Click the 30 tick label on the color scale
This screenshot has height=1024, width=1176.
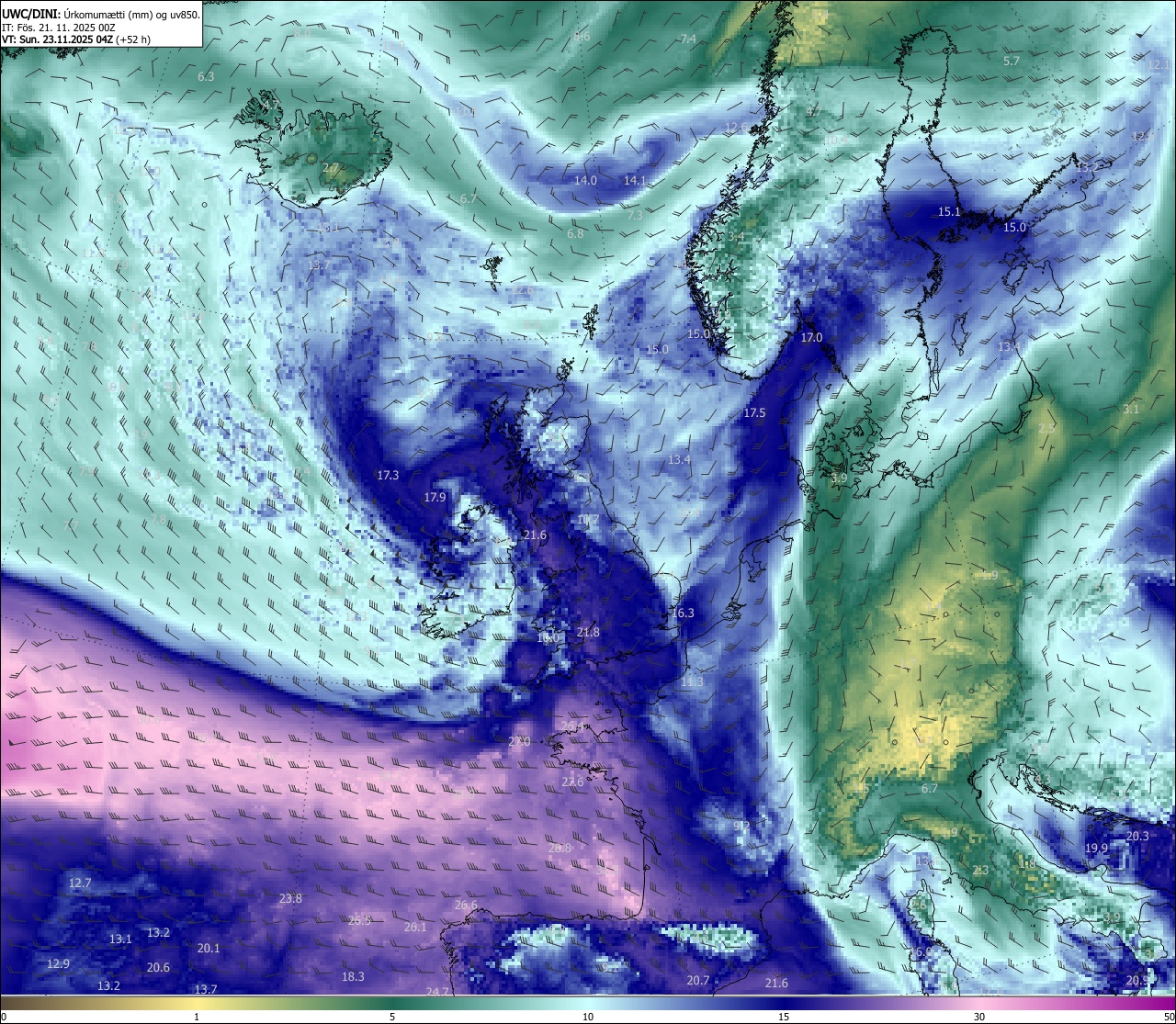[x=979, y=1017]
